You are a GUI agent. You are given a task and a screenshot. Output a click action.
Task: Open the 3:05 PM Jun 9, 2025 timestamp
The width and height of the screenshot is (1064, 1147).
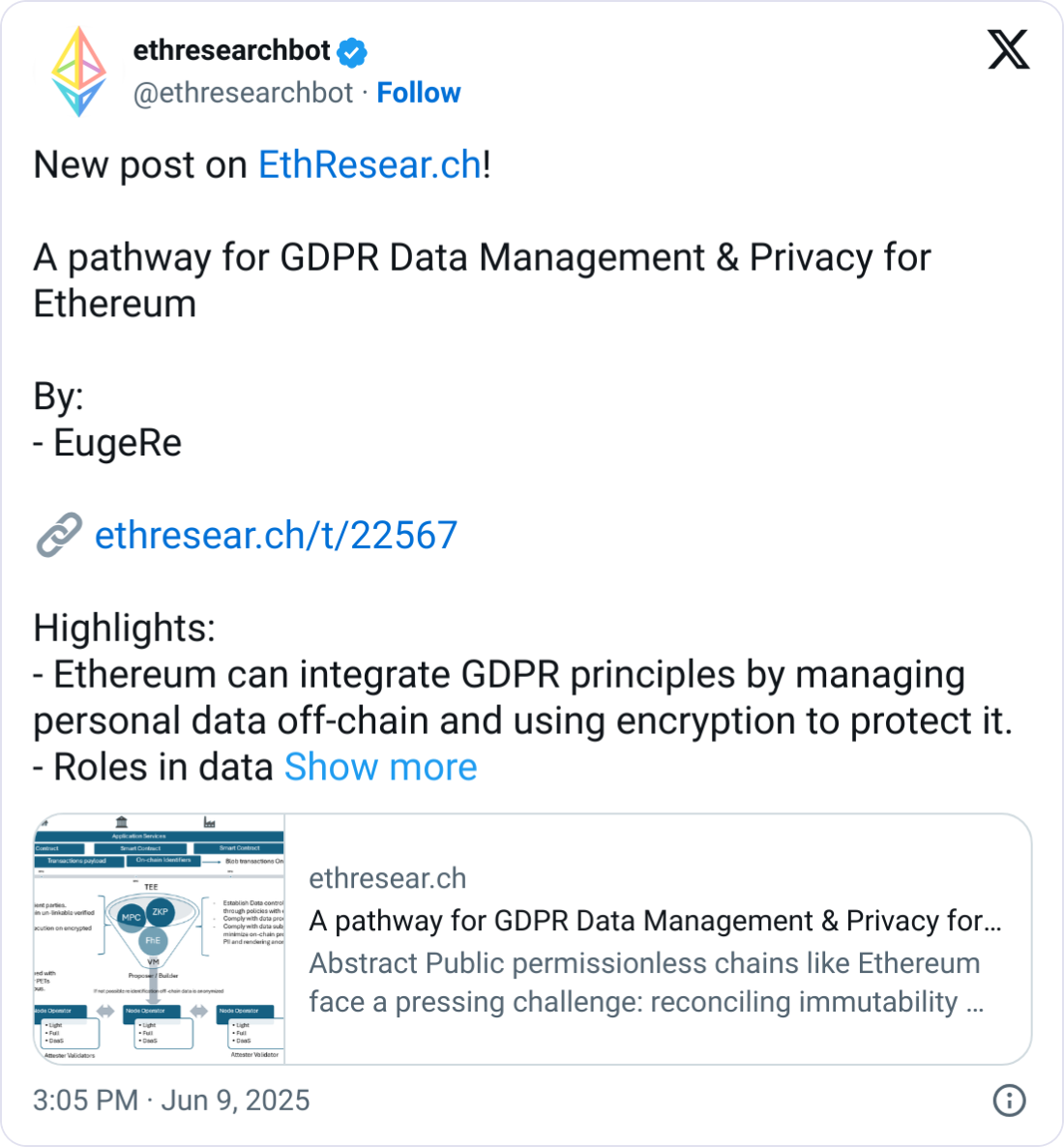coord(171,1101)
